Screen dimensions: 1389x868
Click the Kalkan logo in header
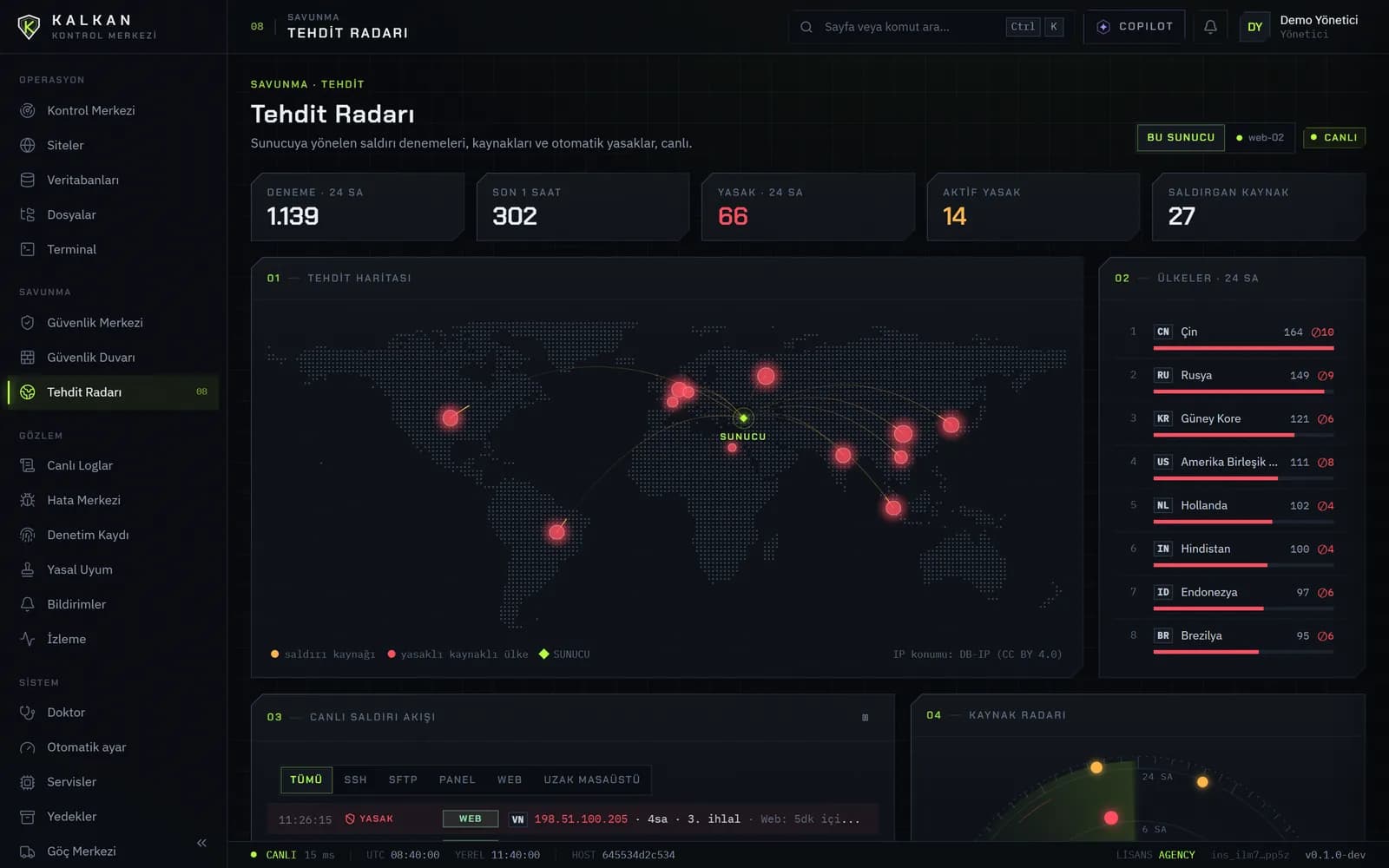(29, 27)
